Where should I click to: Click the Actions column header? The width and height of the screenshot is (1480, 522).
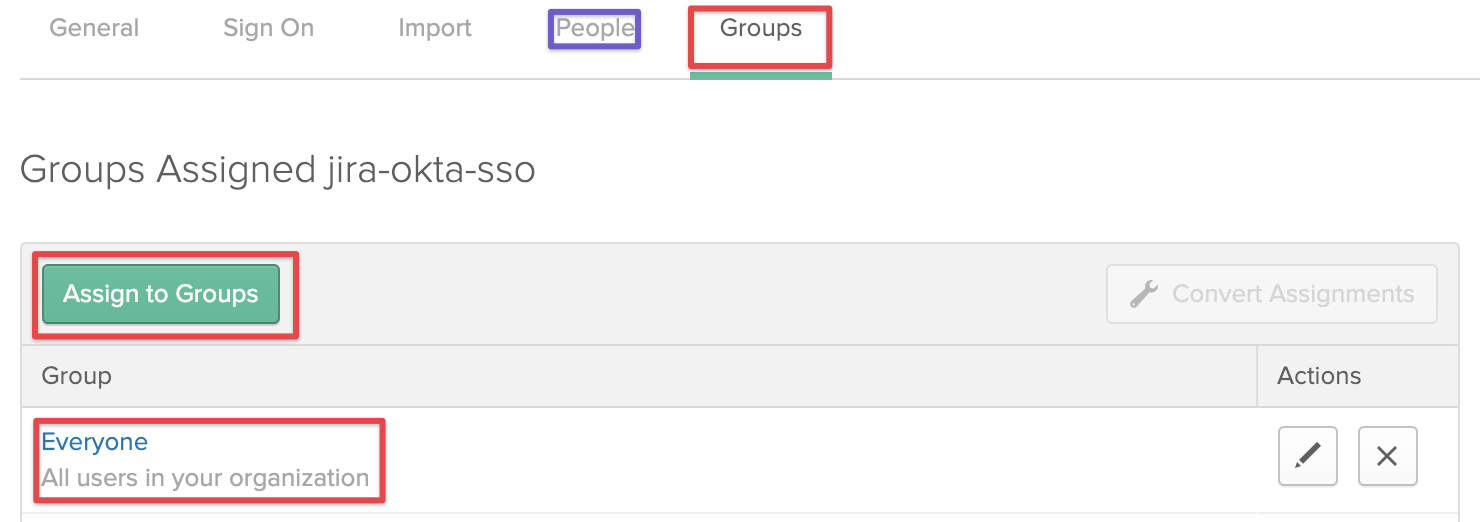(x=1319, y=376)
